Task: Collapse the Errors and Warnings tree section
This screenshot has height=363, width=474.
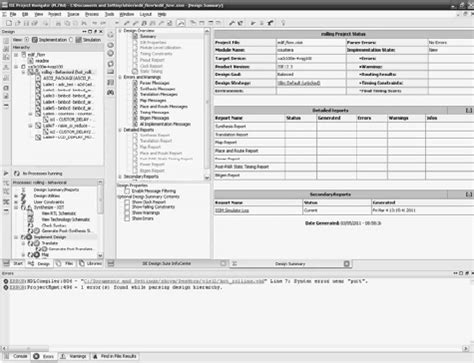Action: [x=120, y=77]
